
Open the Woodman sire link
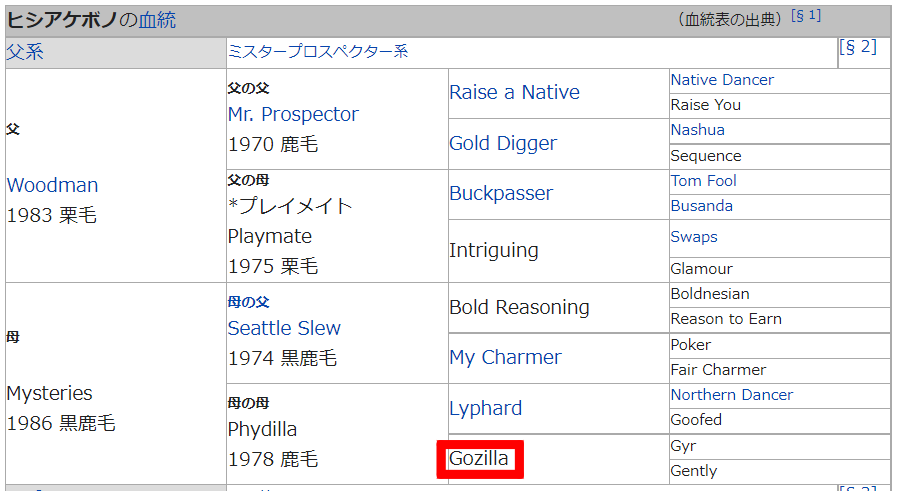pos(52,185)
